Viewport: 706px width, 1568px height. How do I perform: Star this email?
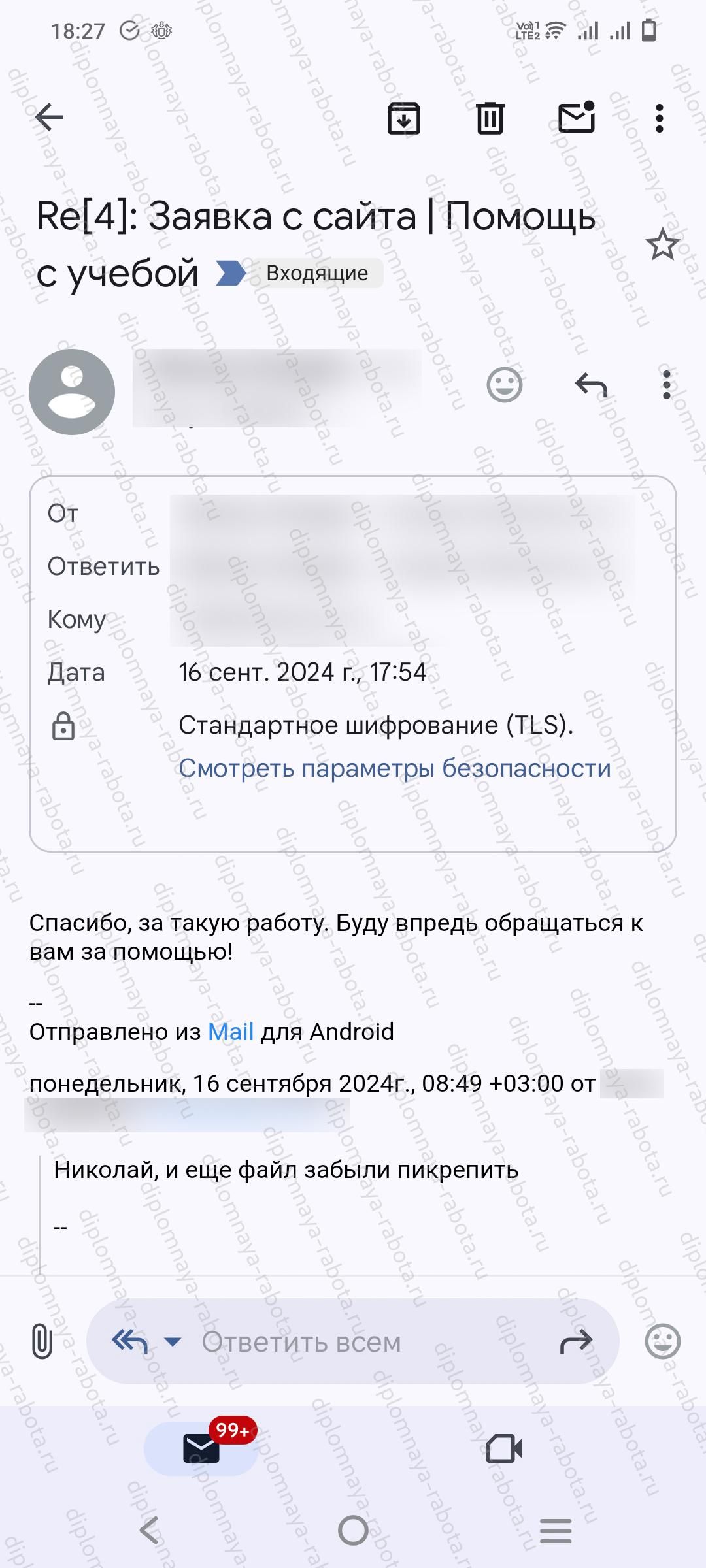tap(662, 245)
